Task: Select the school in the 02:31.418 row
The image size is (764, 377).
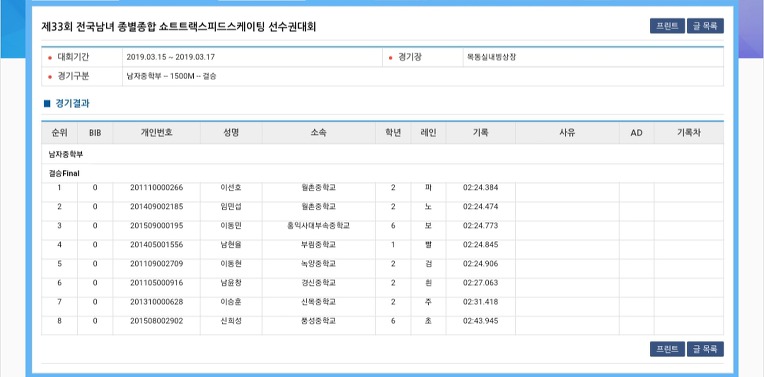Action: 319,302
